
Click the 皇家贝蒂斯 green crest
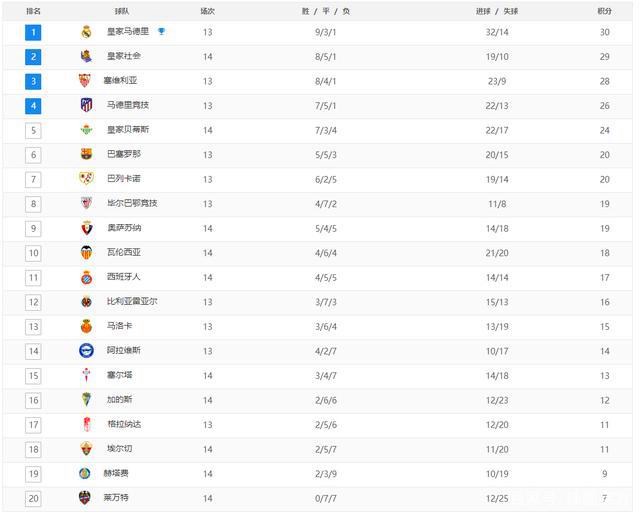click(86, 130)
